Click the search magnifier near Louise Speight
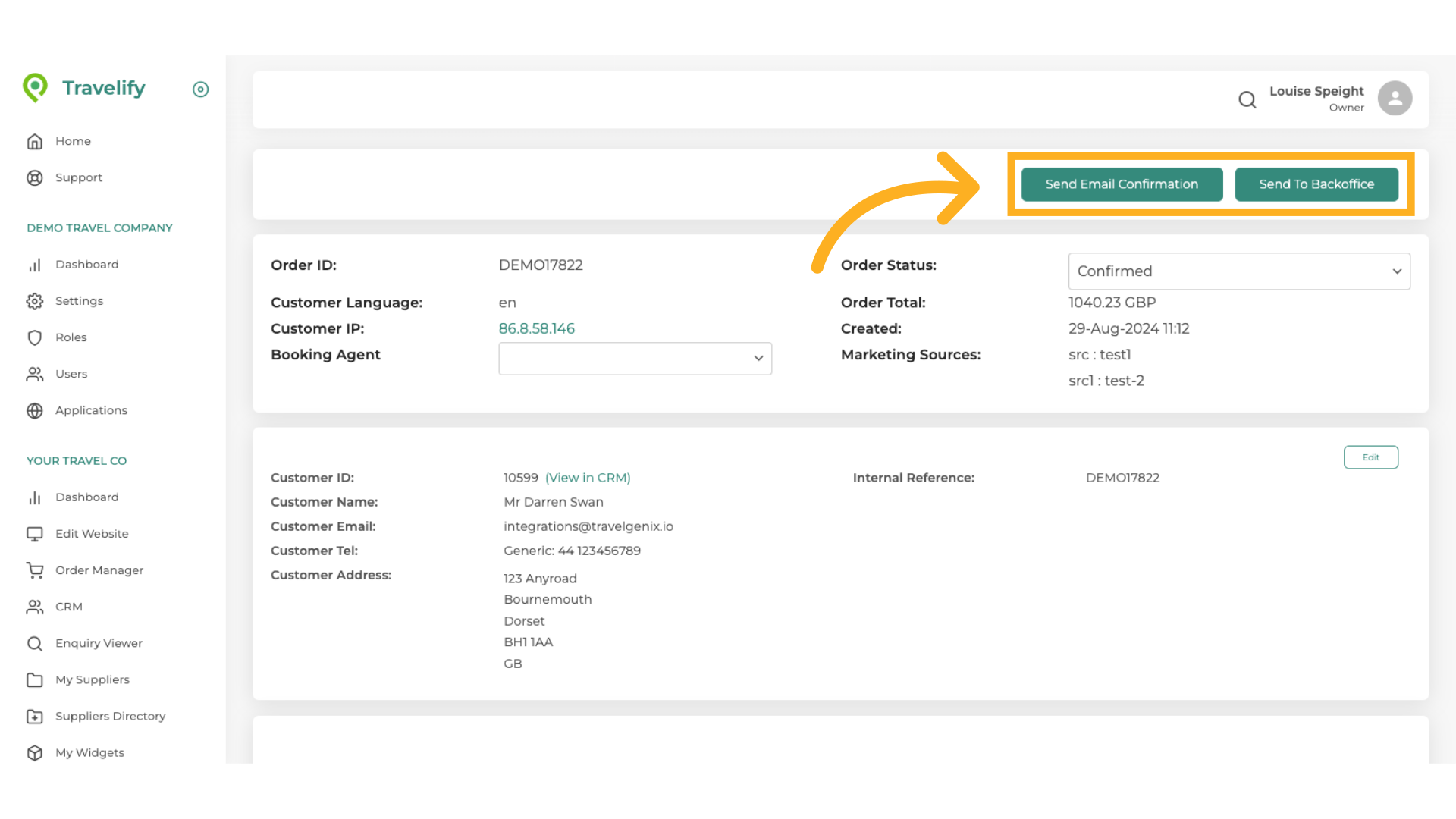 point(1247,99)
